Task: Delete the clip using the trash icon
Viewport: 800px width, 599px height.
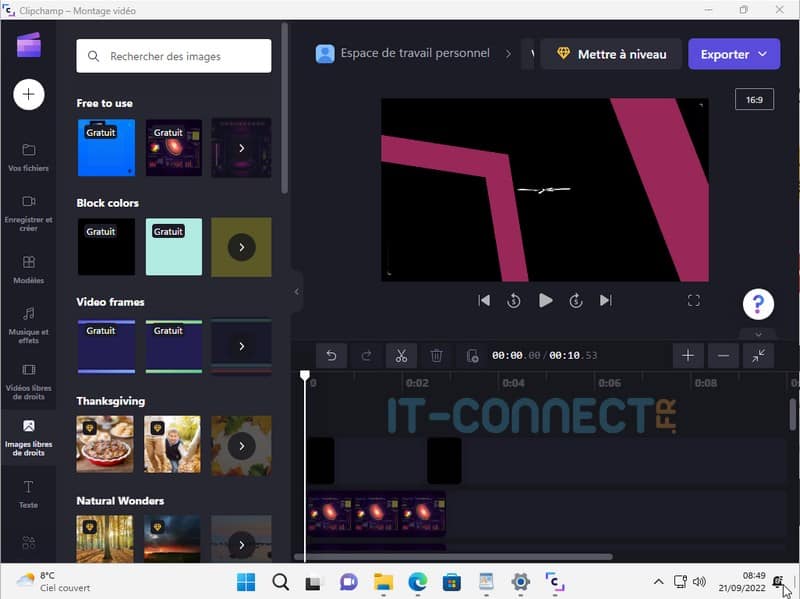Action: click(436, 355)
